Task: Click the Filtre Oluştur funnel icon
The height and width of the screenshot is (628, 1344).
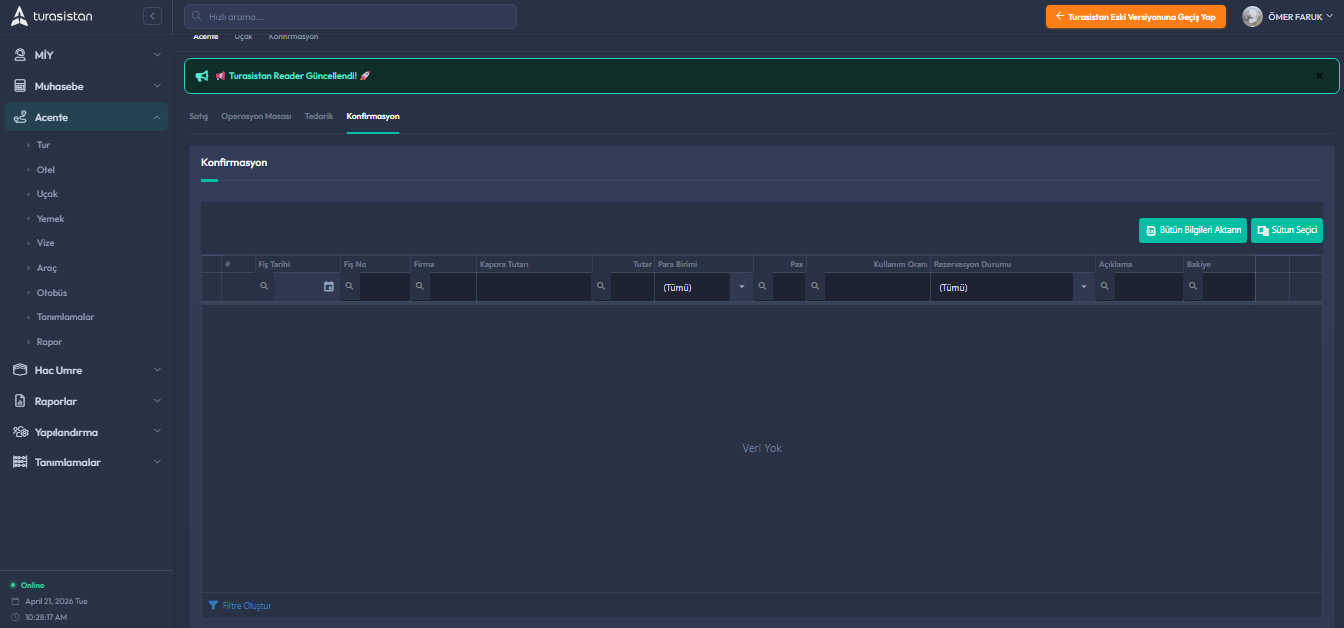Action: point(213,605)
